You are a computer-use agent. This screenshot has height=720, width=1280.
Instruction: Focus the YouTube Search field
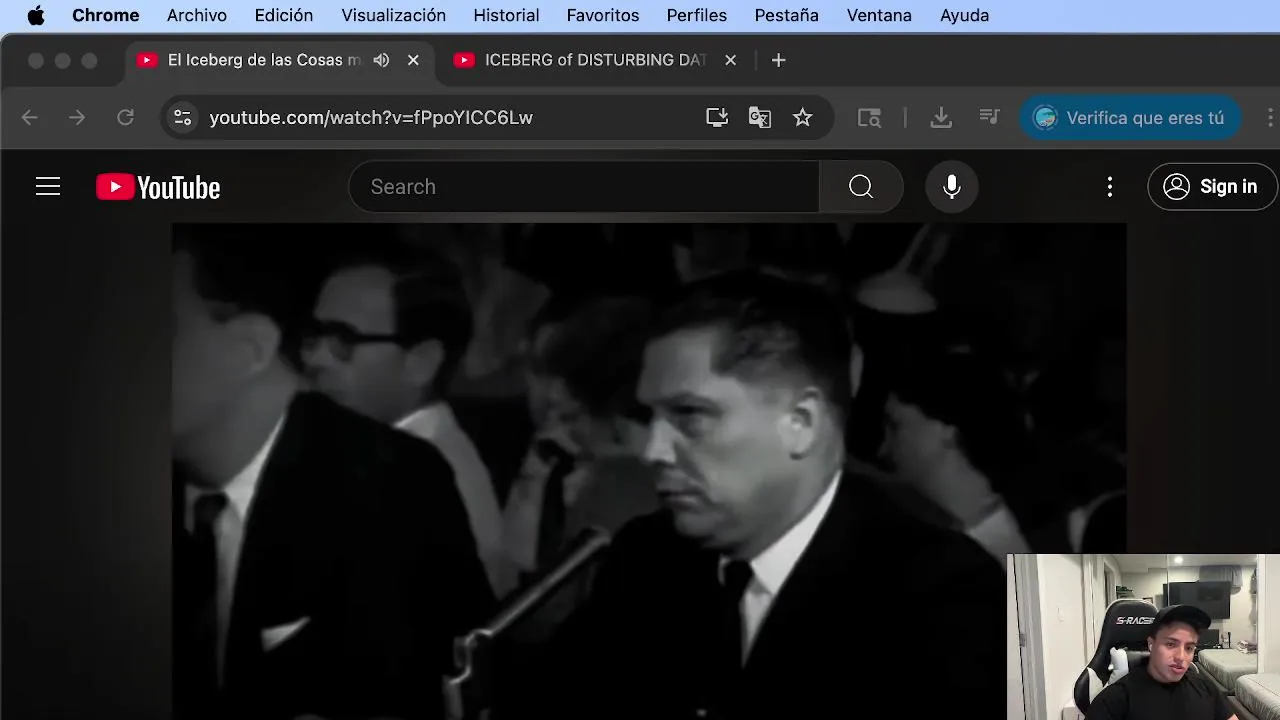click(584, 187)
